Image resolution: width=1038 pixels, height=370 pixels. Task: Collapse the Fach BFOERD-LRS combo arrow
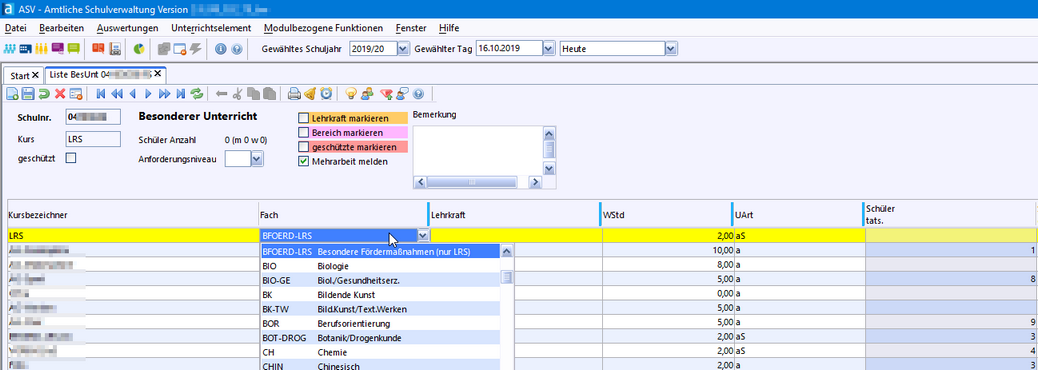coord(424,236)
